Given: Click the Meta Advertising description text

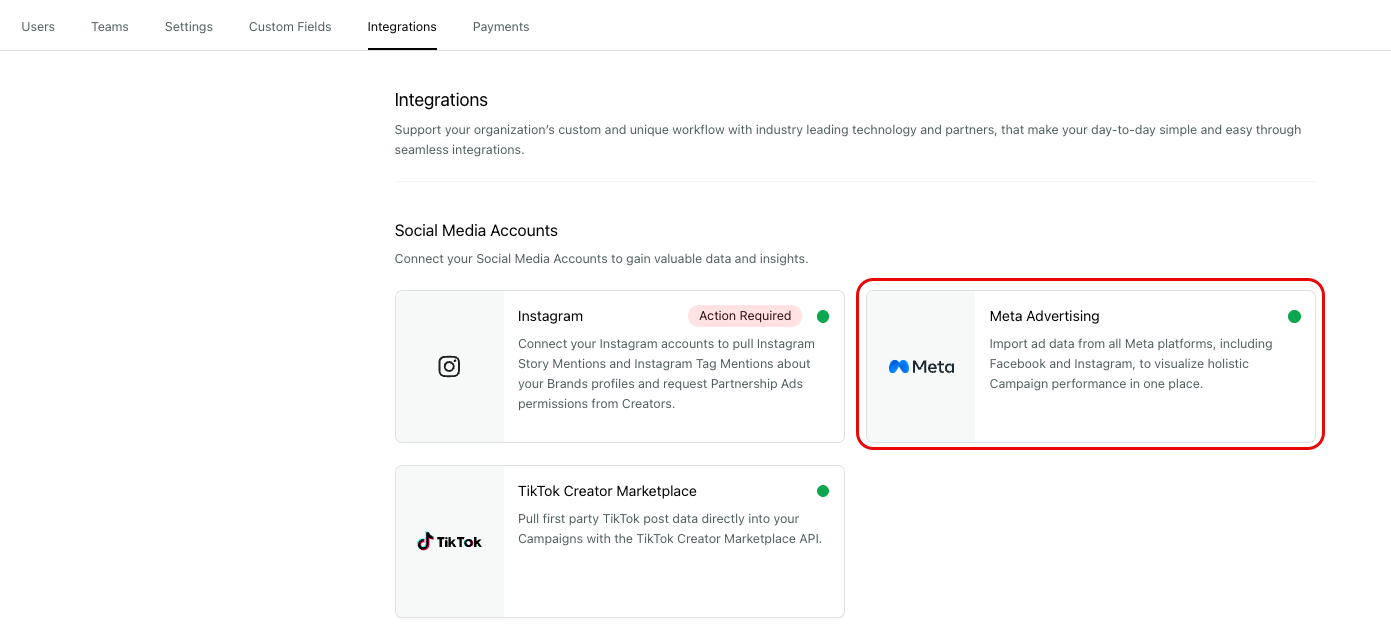Looking at the screenshot, I should coord(1131,364).
